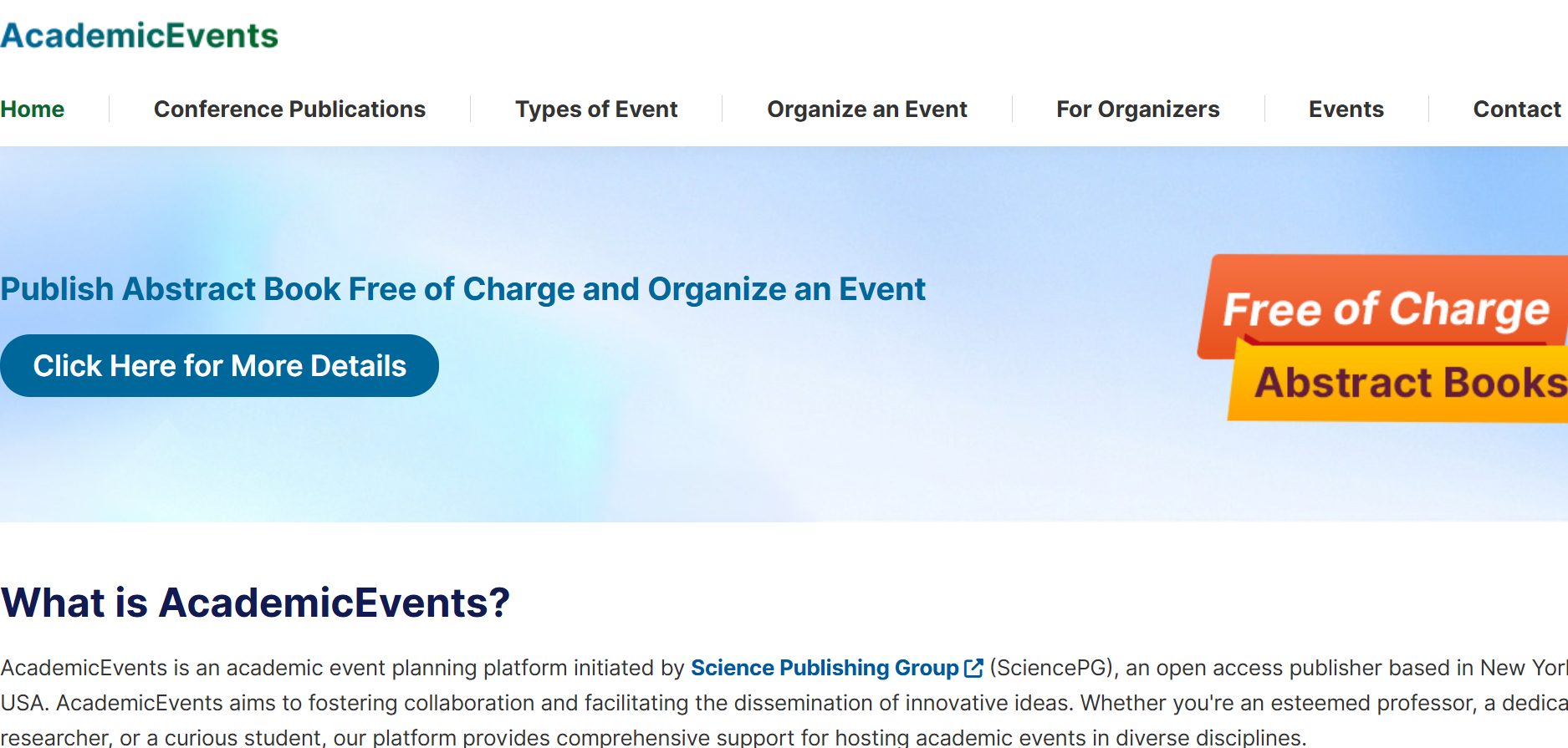Navigate to the For Organizers page
1568x748 pixels.
click(x=1137, y=109)
